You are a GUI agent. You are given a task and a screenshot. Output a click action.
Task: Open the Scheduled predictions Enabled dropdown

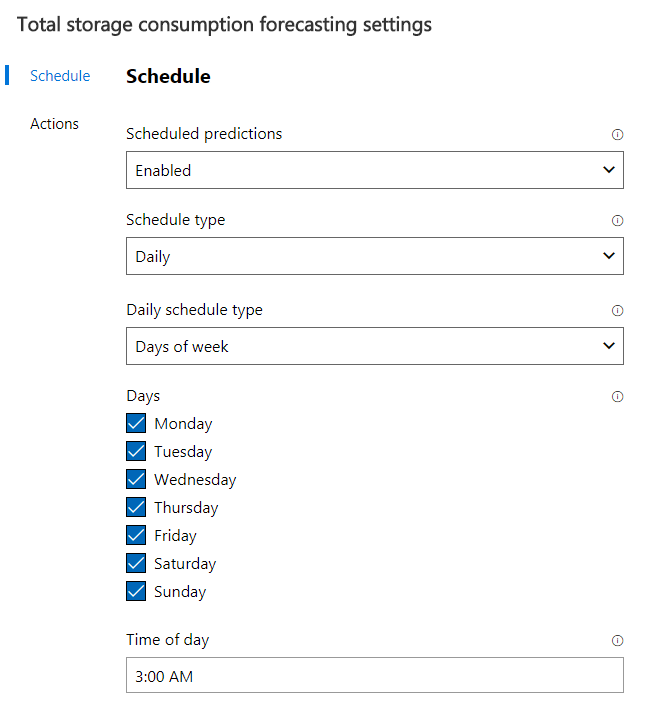pos(374,170)
